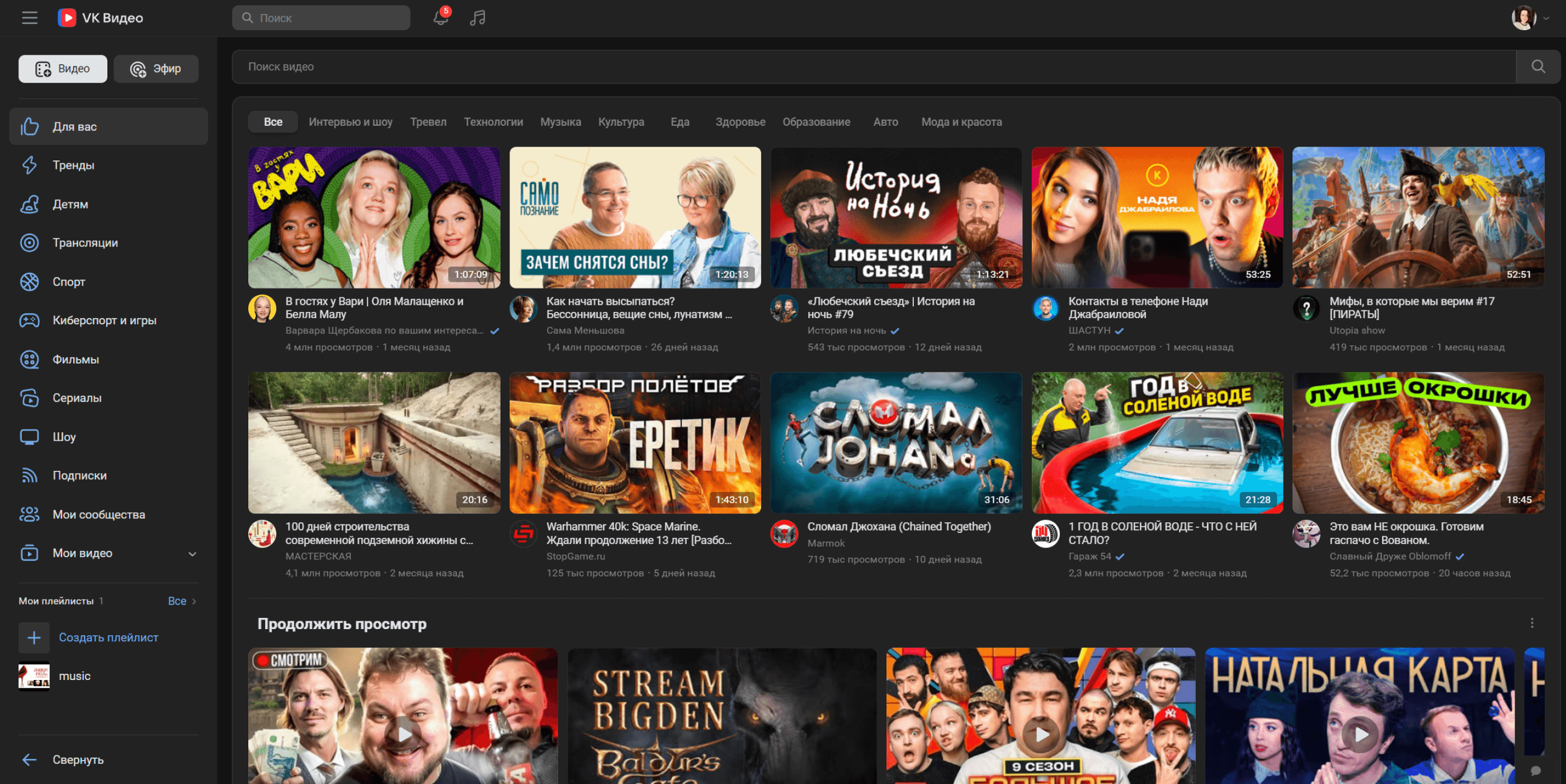Select the Все category filter chip

pyautogui.click(x=273, y=121)
